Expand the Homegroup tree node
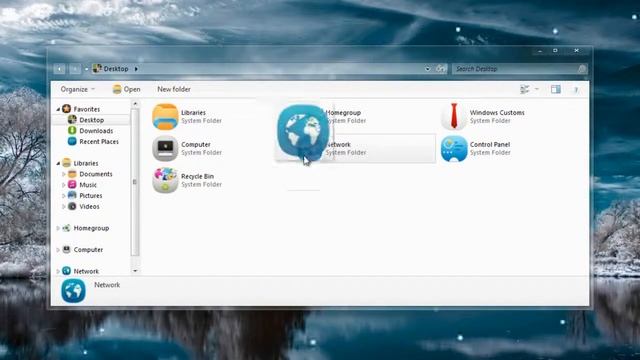The height and width of the screenshot is (360, 640). [58, 228]
